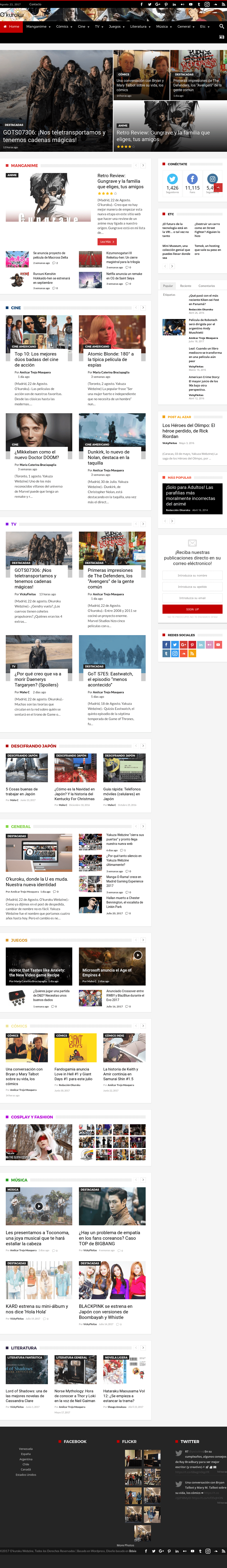
Task: Open the RSS feed icon in the top bar
Action: coord(223,4)
